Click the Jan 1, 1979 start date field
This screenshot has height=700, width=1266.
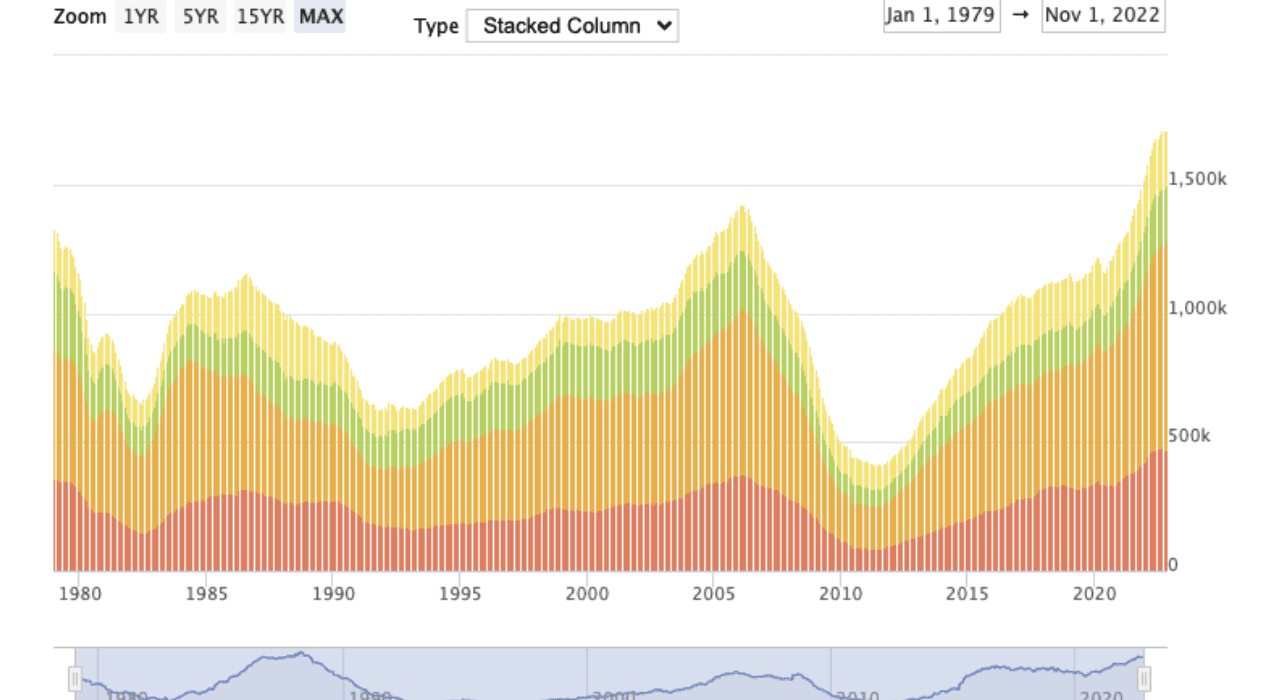941,16
